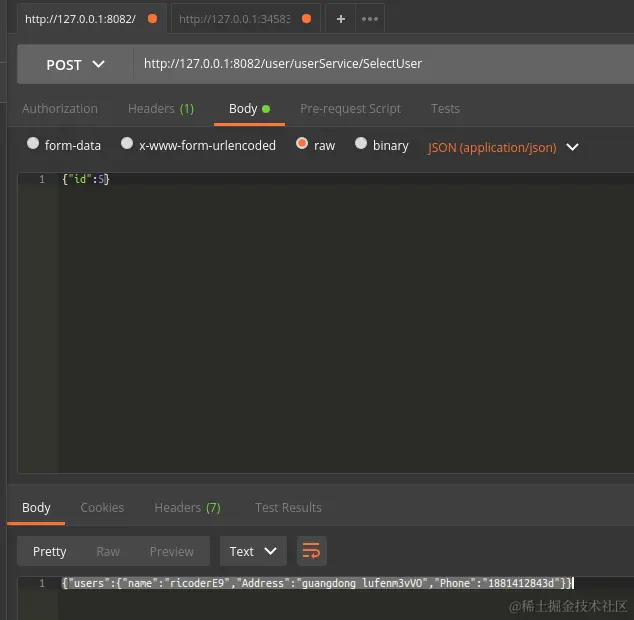
Task: Toggle word wrap in response viewer
Action: click(311, 551)
